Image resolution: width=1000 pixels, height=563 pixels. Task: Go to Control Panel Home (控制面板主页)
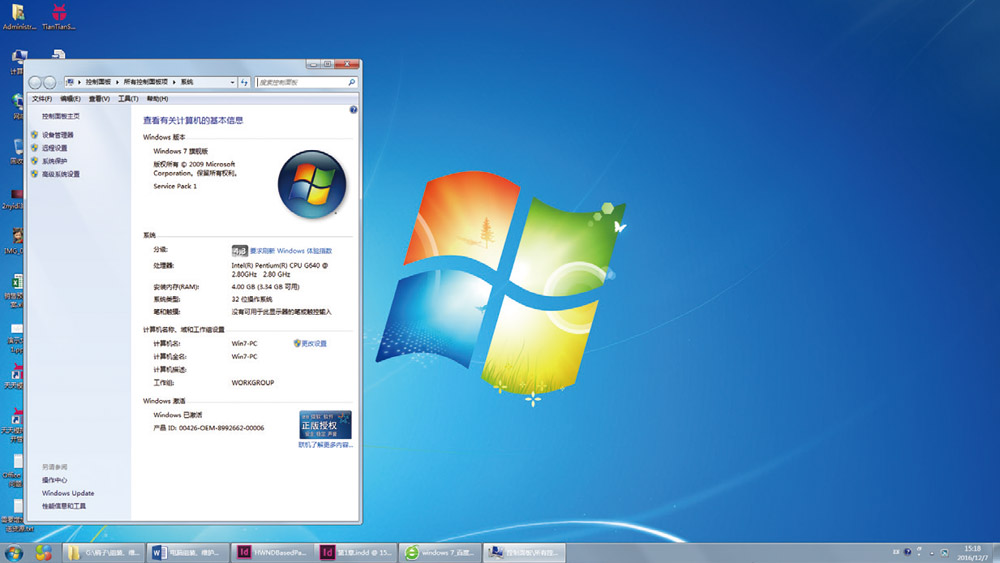[61, 116]
